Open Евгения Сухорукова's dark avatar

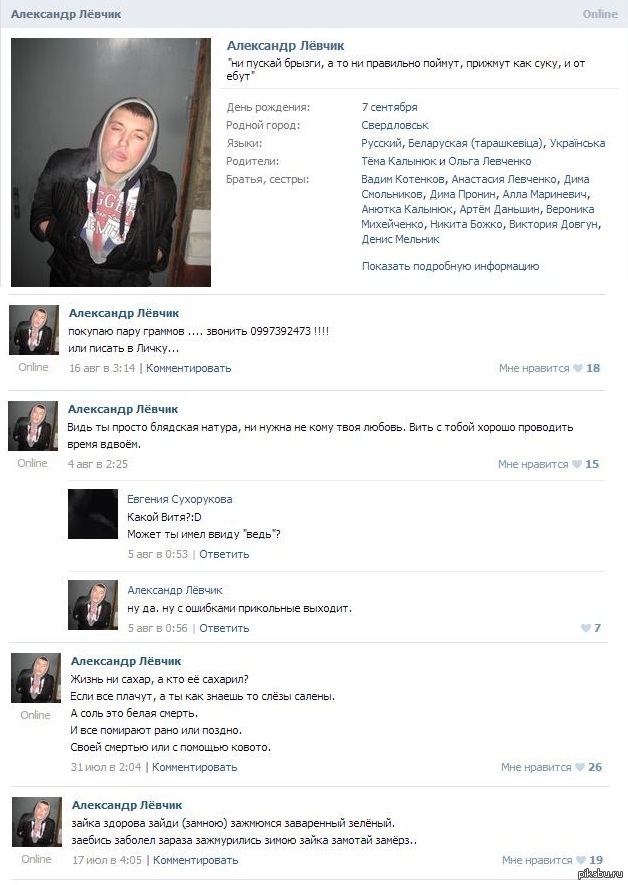coord(93,514)
